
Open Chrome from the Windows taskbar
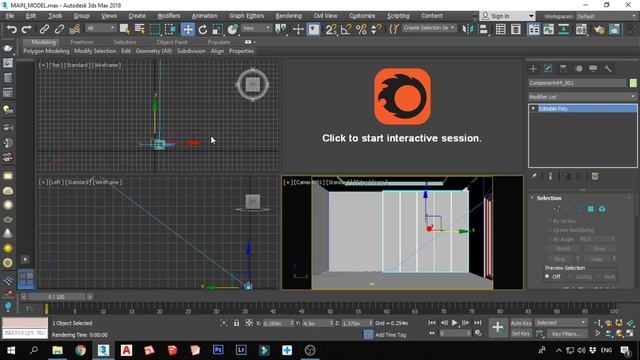(80, 350)
